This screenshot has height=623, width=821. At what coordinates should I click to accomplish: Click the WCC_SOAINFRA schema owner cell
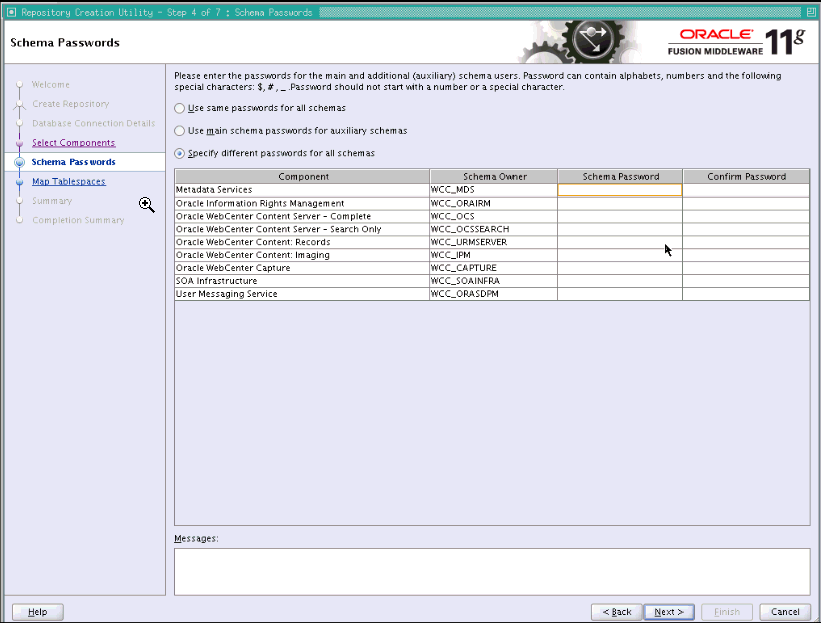494,281
